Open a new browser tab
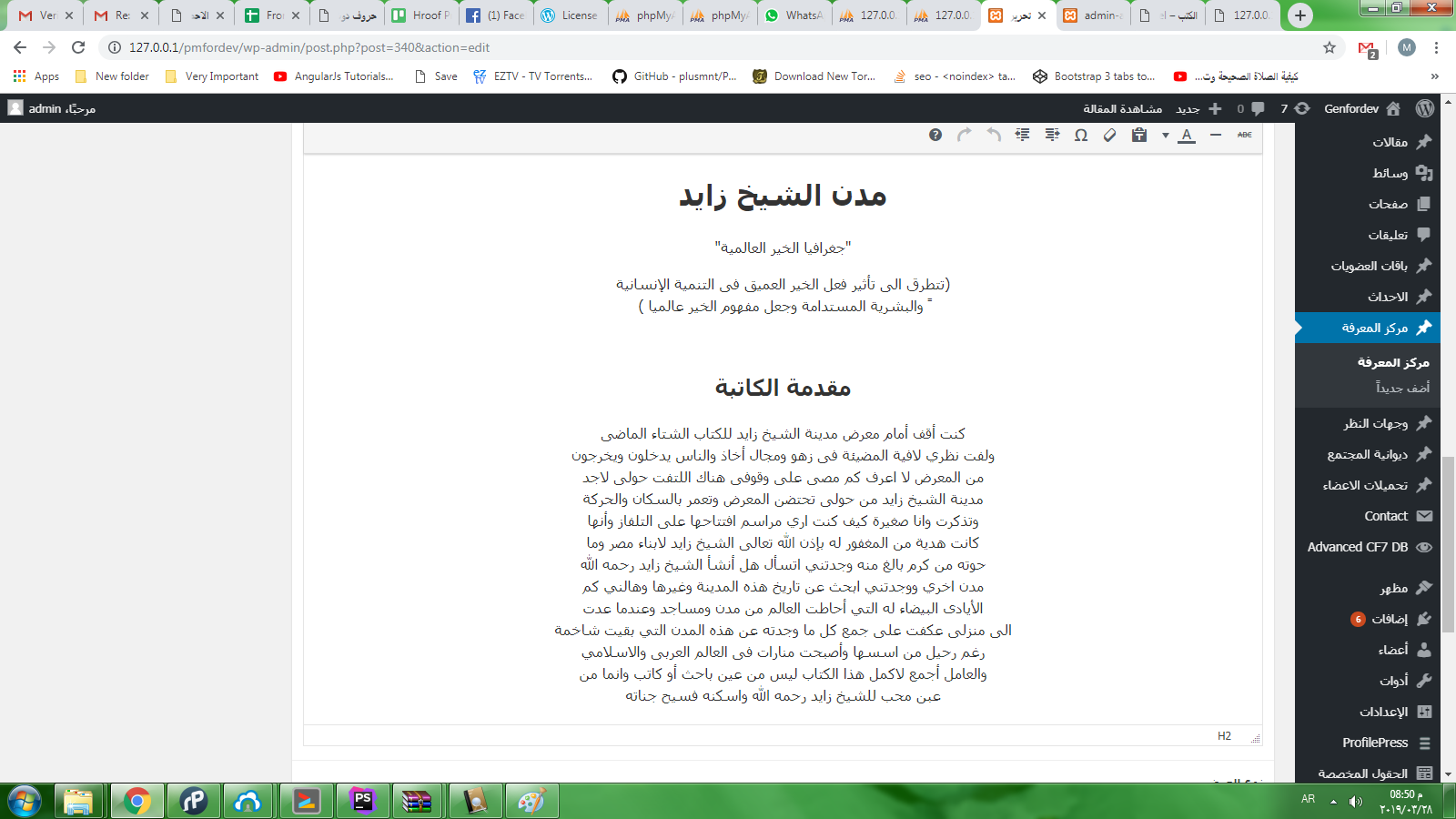 click(1300, 15)
